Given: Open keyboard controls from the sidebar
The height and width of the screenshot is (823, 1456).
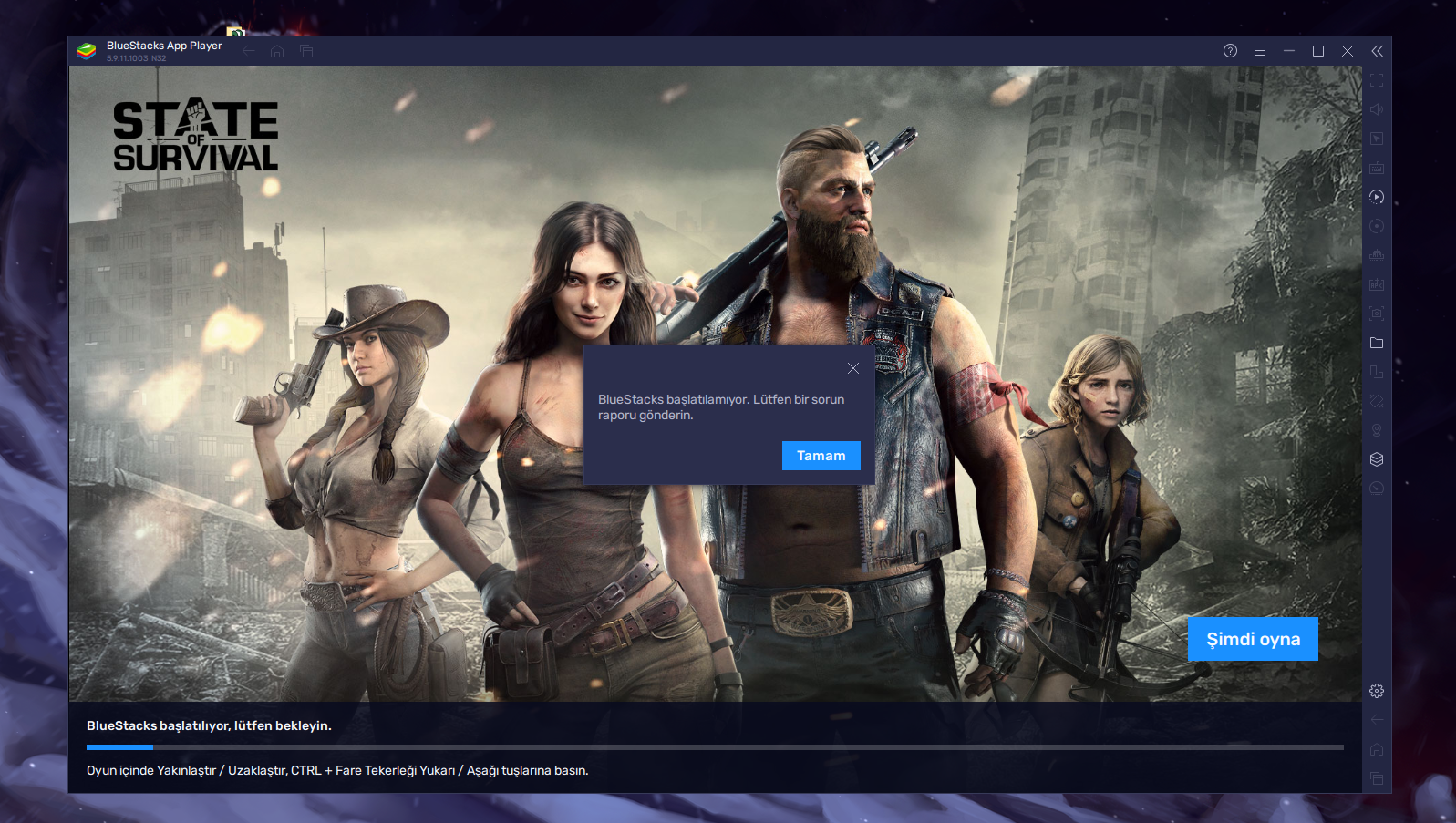Looking at the screenshot, I should click(x=1377, y=168).
